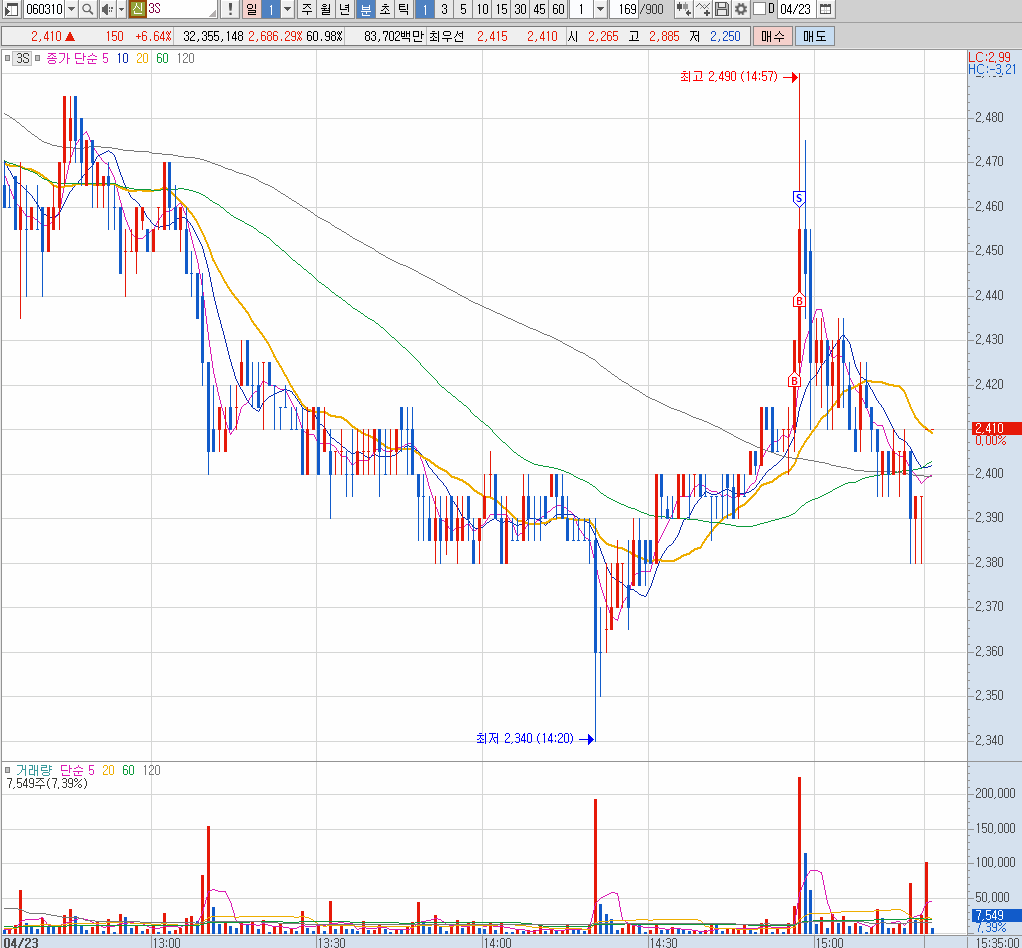
Task: Open chart settings gear icon
Action: pyautogui.click(x=740, y=10)
